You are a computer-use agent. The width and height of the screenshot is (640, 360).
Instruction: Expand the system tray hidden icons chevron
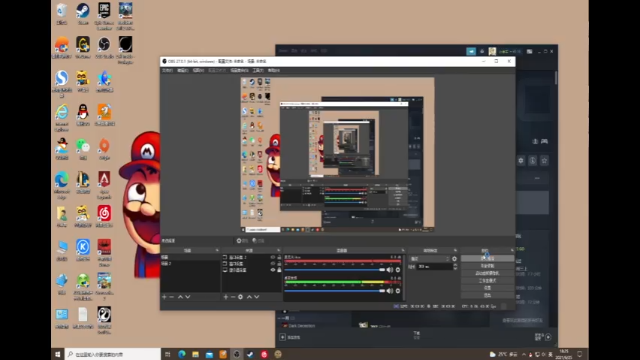pyautogui.click(x=524, y=354)
